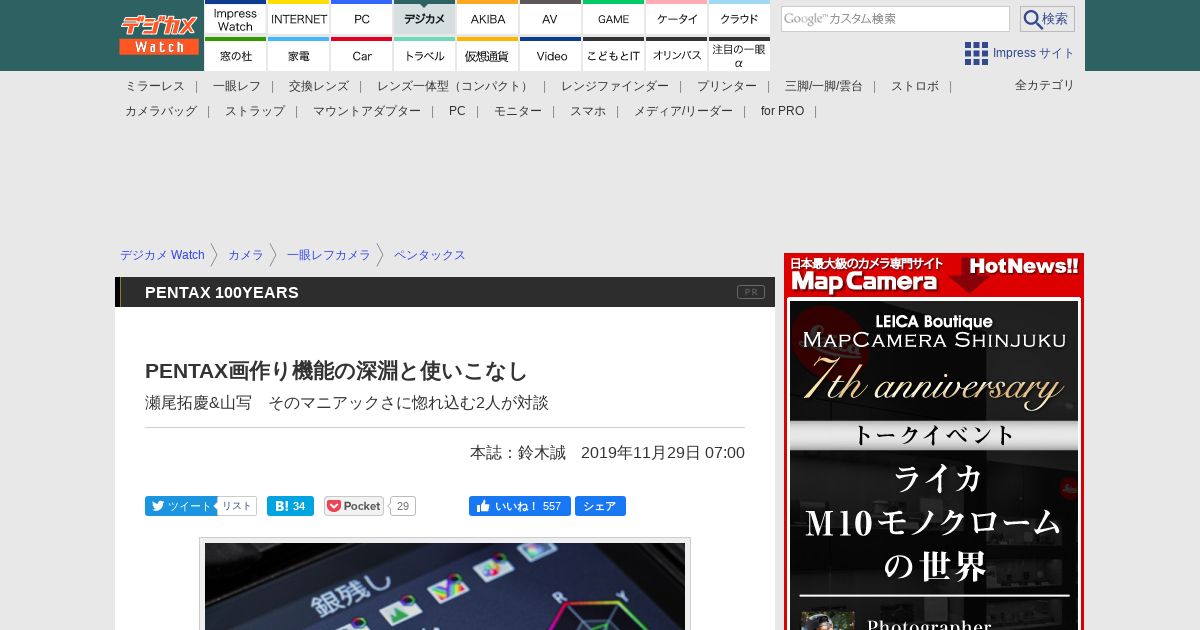Click the 検索 search button
The image size is (1200, 630).
click(x=1047, y=19)
